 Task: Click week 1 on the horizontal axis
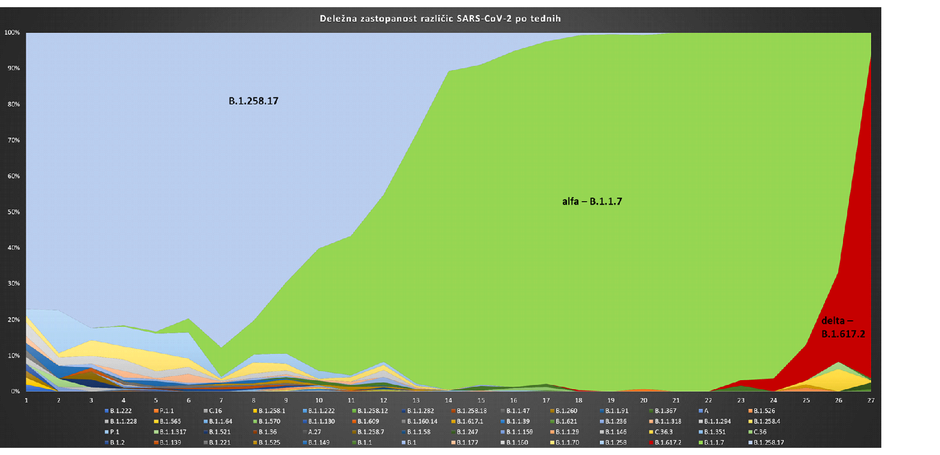(x=26, y=399)
